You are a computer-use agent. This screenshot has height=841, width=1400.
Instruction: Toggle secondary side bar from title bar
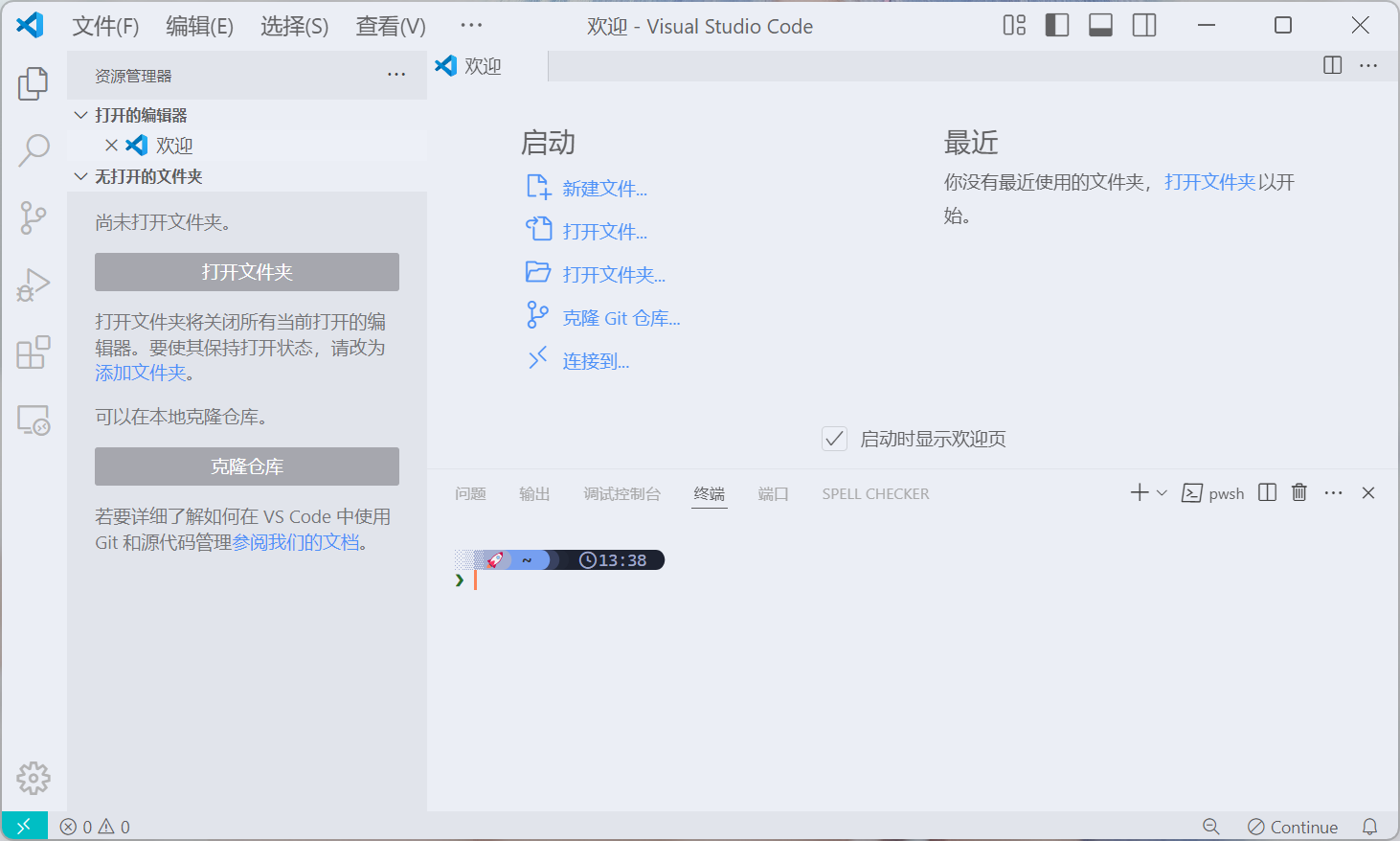click(1144, 26)
